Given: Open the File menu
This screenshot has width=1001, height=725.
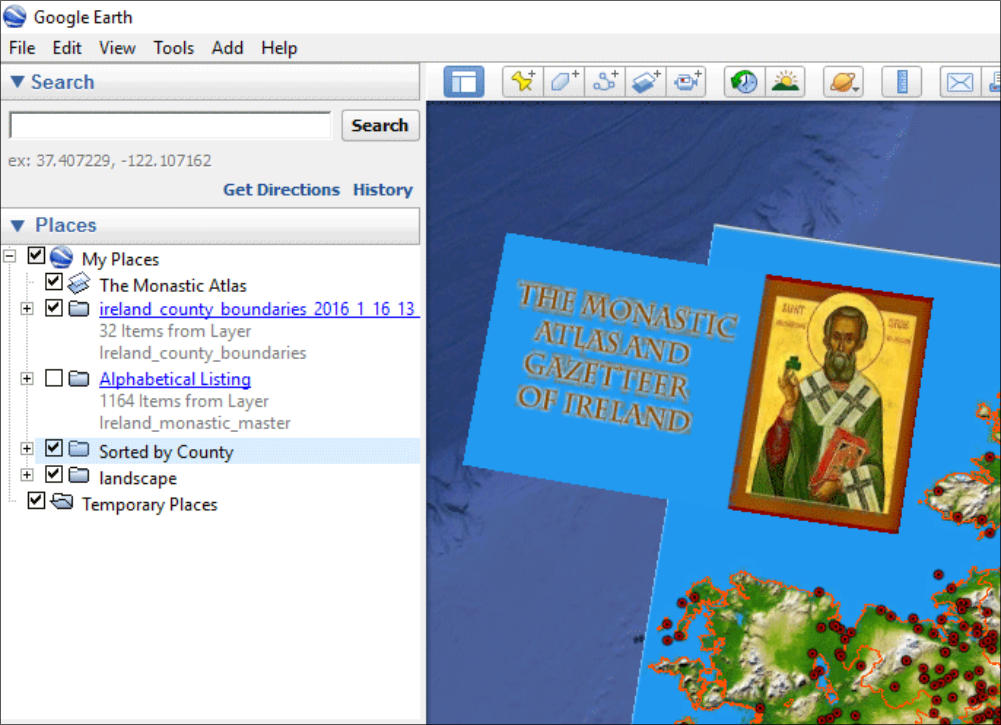Looking at the screenshot, I should pyautogui.click(x=22, y=48).
